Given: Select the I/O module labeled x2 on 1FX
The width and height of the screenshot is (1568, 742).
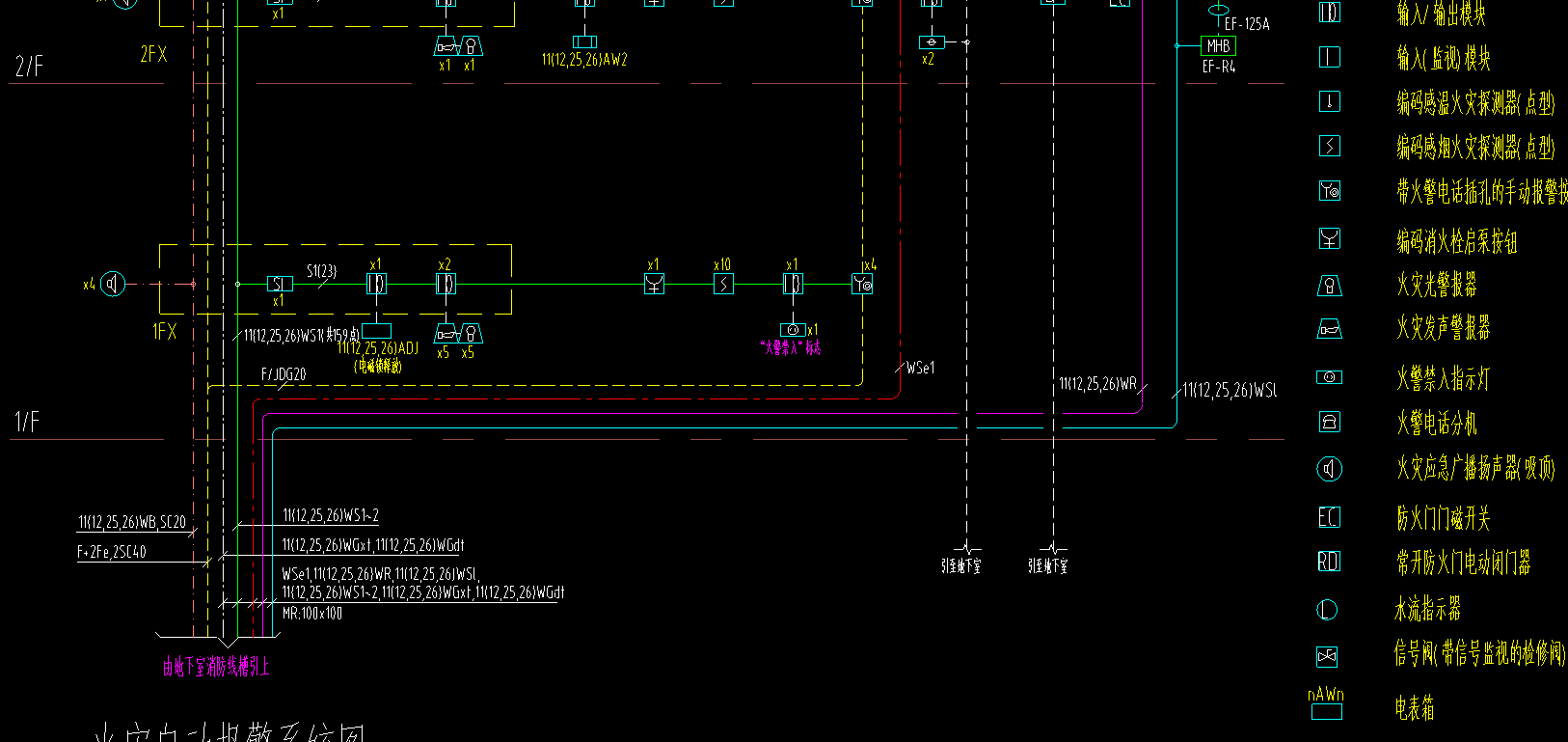Looking at the screenshot, I should pyautogui.click(x=446, y=284).
